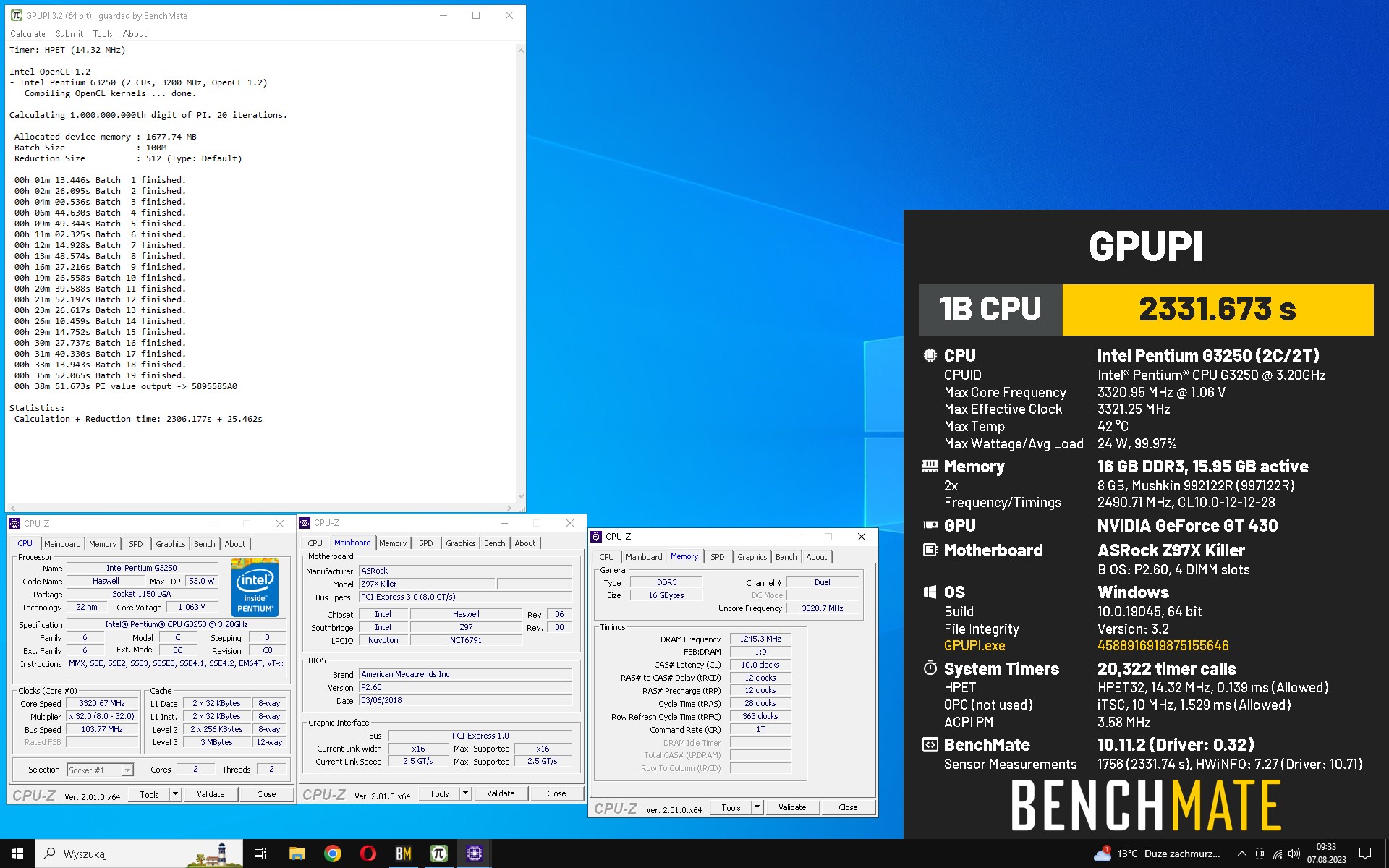1389x868 pixels.
Task: Open the Windows Start menu
Action: click(17, 854)
